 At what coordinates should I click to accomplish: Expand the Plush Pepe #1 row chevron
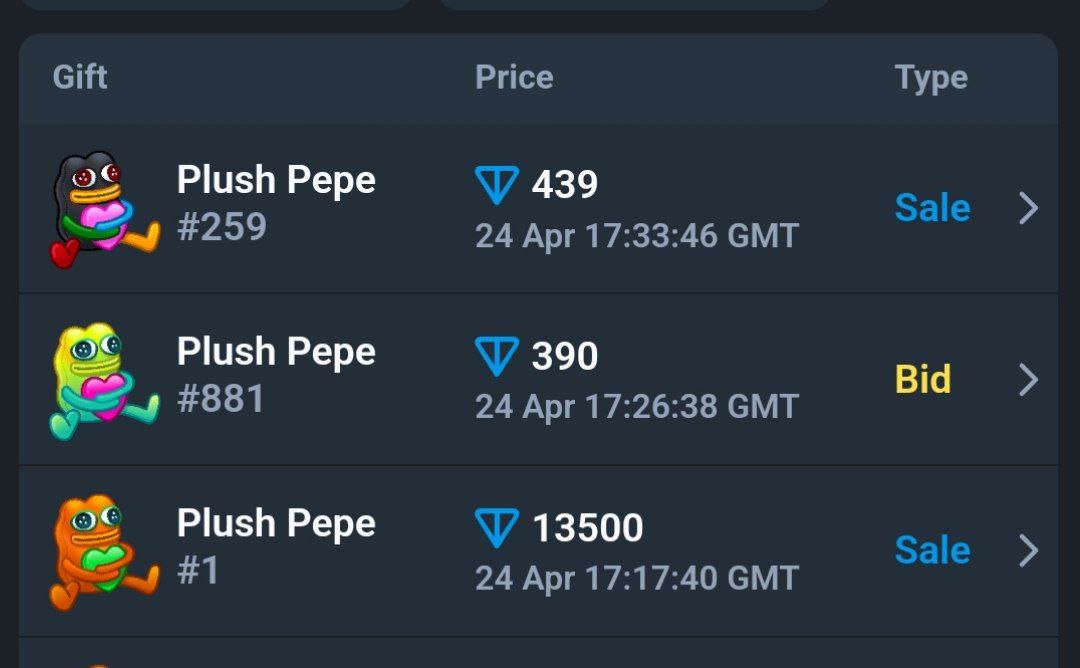1028,551
